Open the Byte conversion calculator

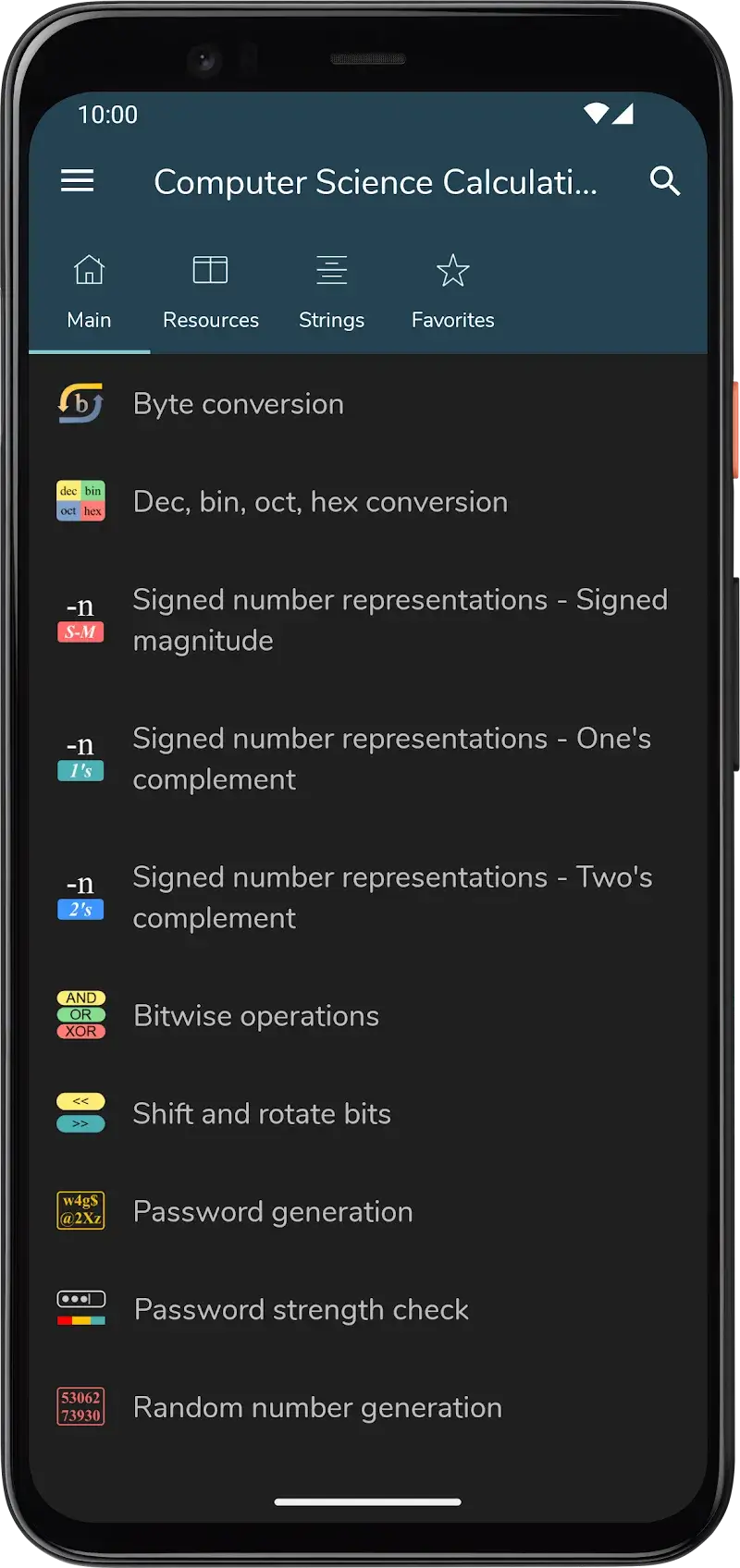[x=238, y=403]
